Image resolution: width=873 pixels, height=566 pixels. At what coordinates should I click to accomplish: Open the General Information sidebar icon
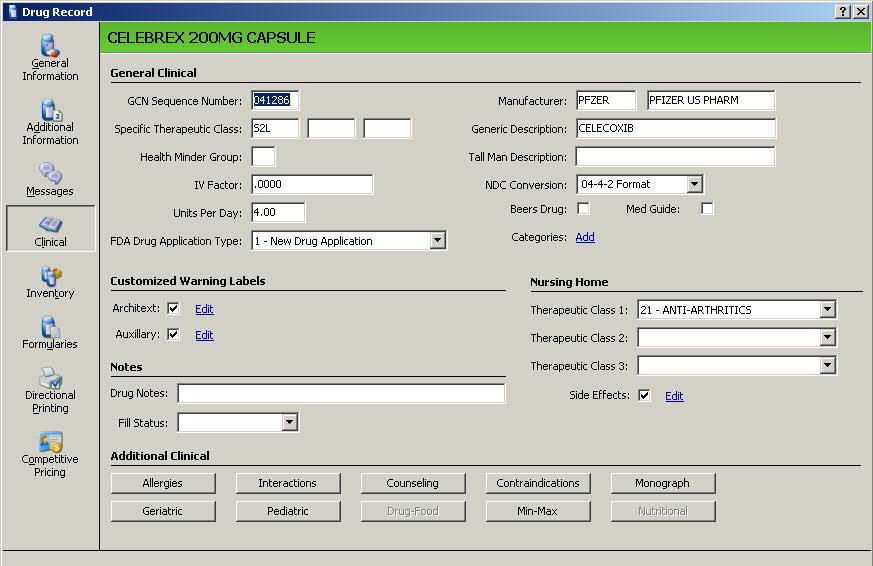50,58
